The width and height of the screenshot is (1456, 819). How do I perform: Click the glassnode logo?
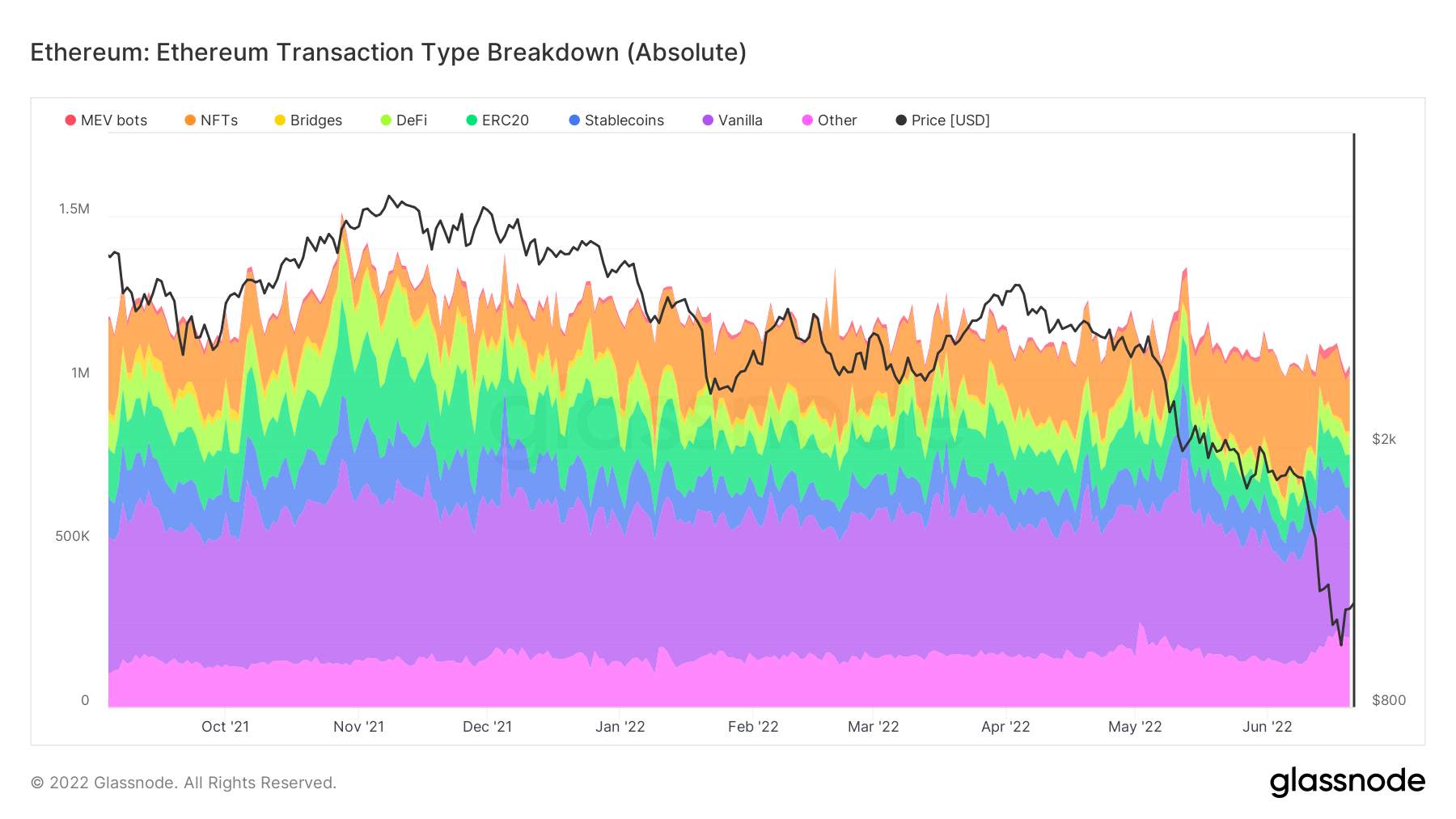tap(1347, 782)
